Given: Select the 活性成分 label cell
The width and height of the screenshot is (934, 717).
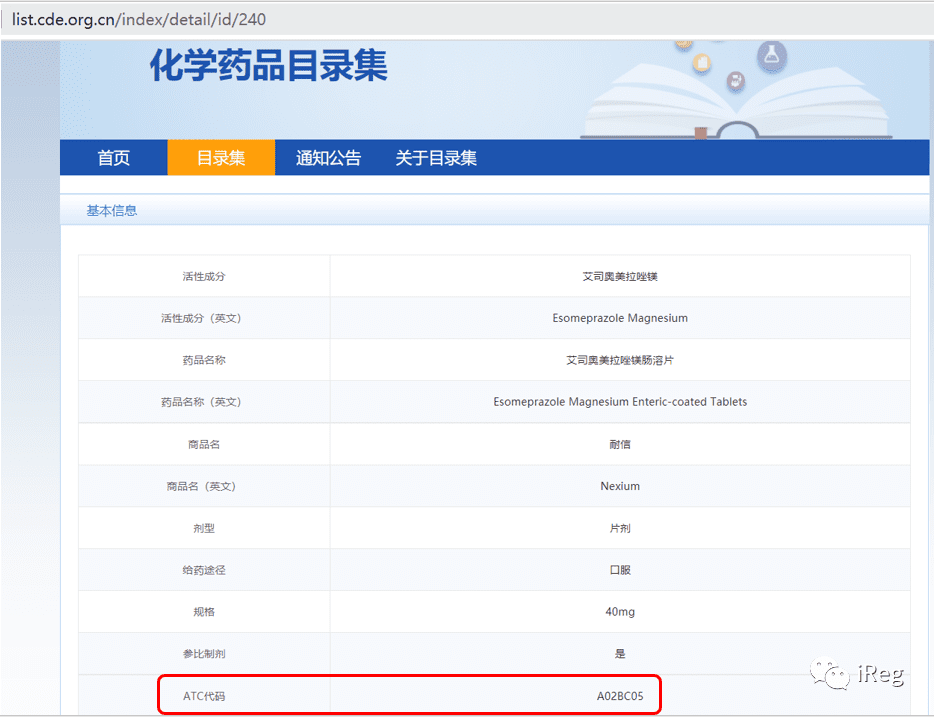Looking at the screenshot, I should [x=204, y=276].
